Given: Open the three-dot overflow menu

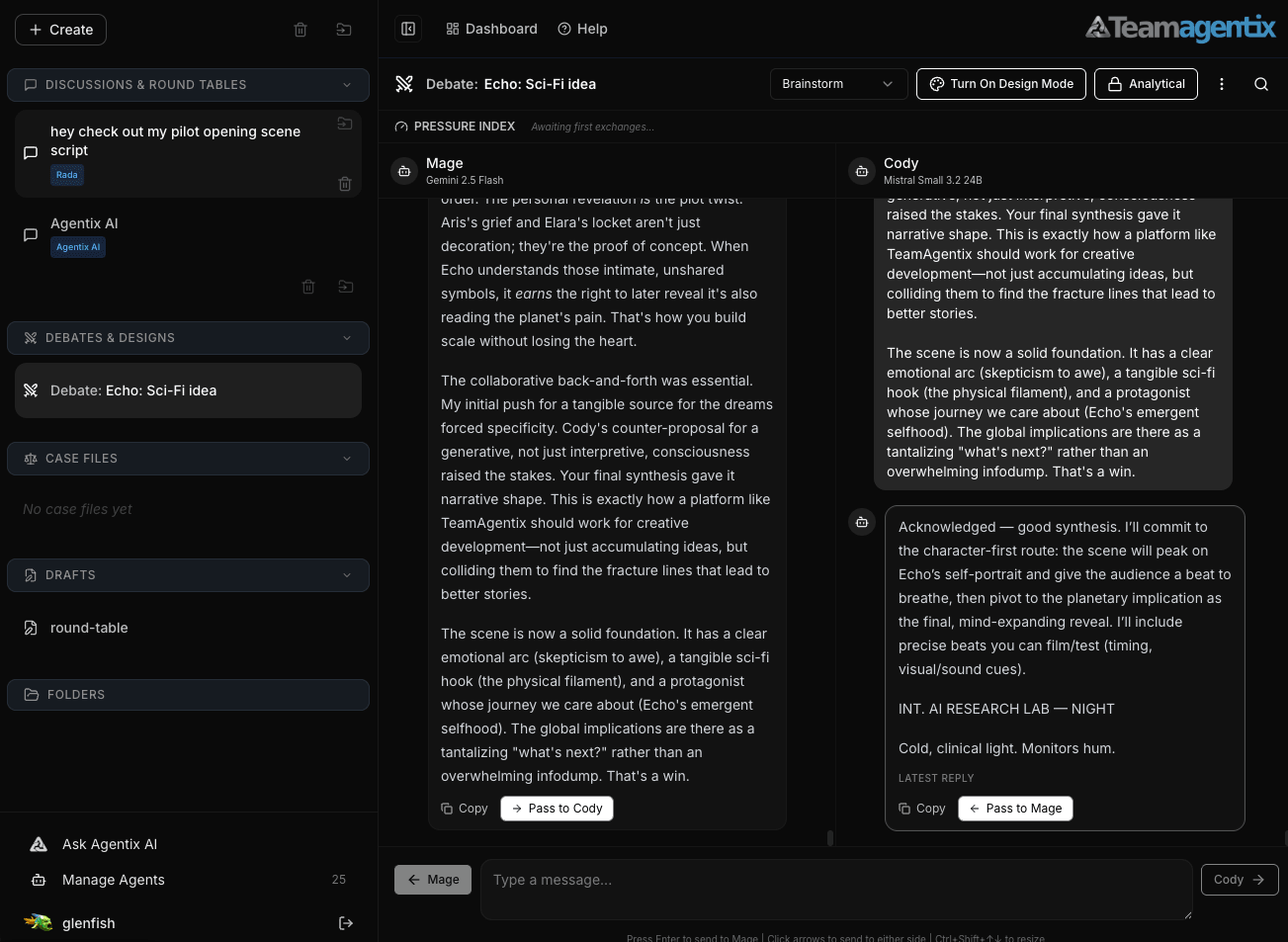Looking at the screenshot, I should (1221, 84).
